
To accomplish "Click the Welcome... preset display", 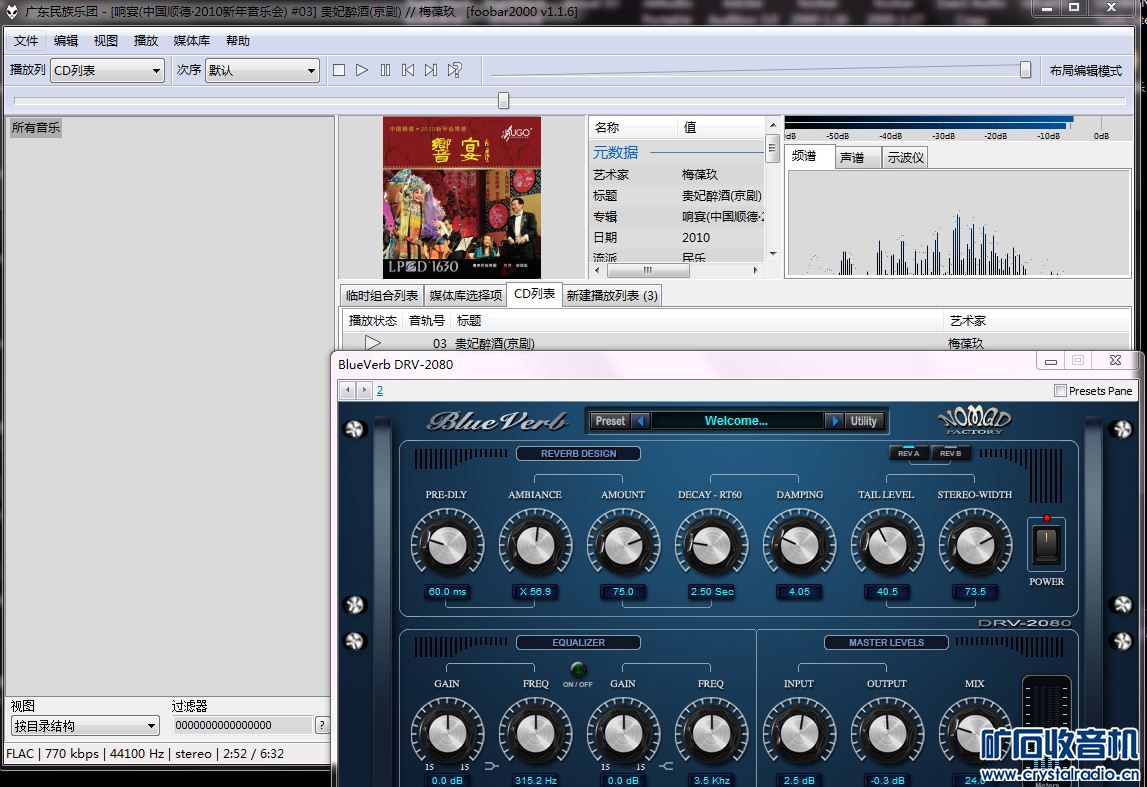I will [x=737, y=421].
